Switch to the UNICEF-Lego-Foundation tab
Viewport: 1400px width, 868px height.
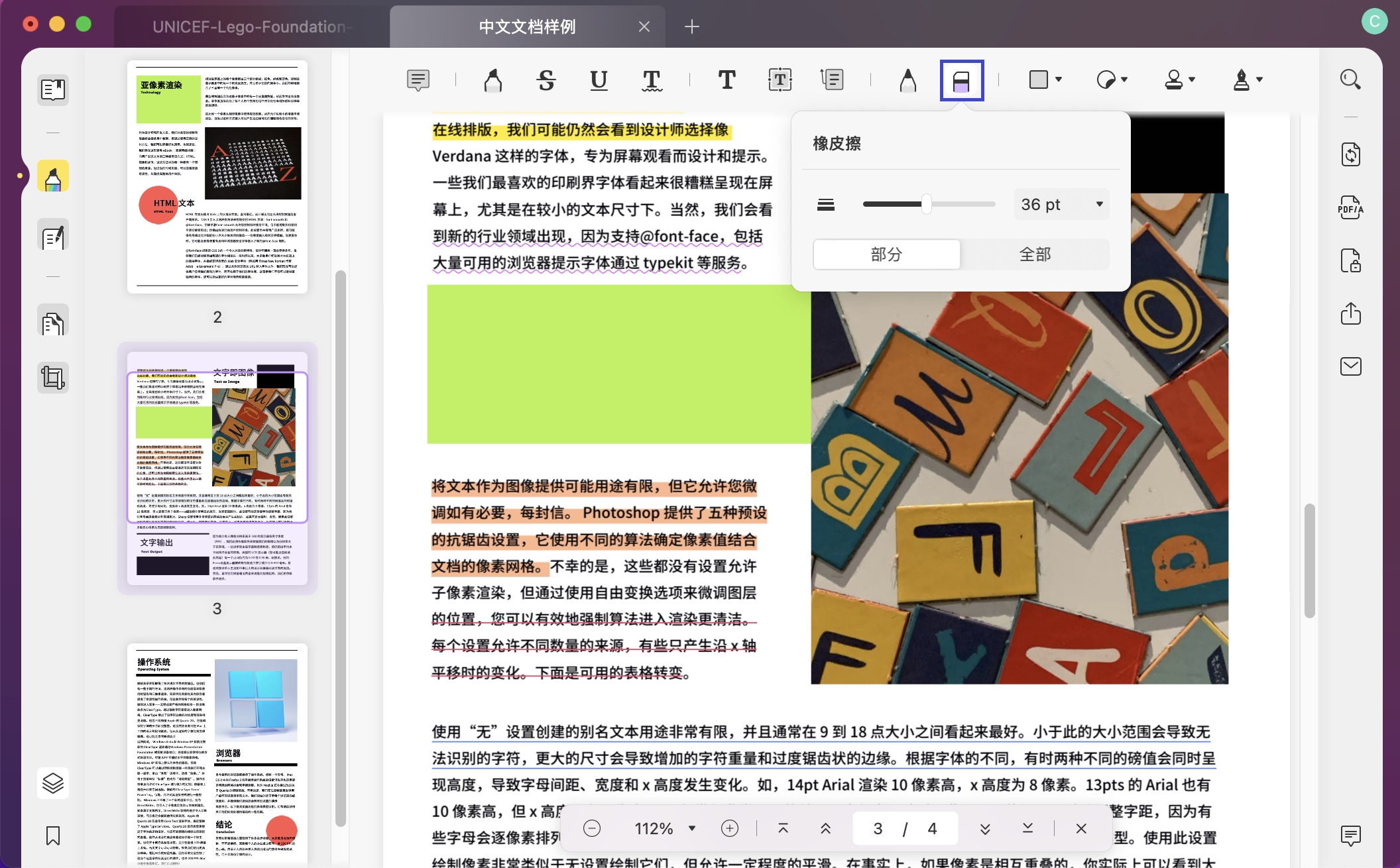tap(252, 27)
